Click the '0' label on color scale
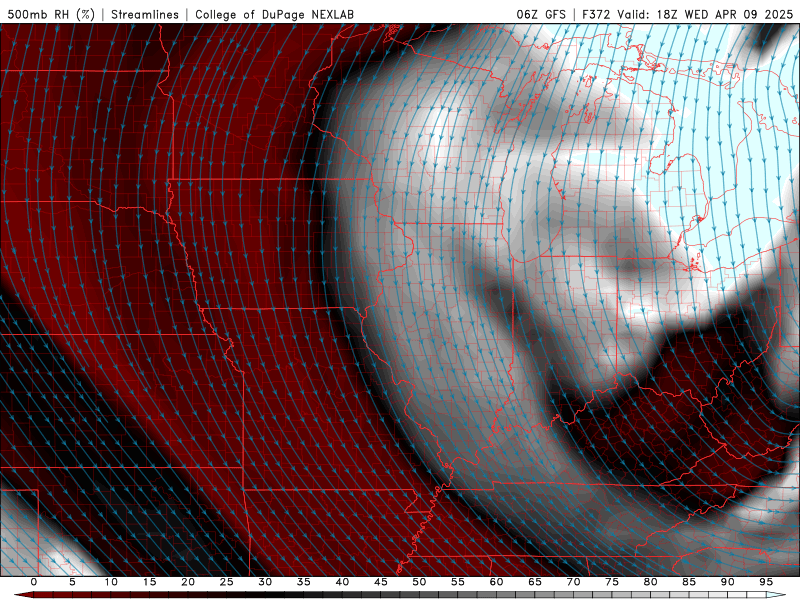This screenshot has height=600, width=800. [34, 582]
